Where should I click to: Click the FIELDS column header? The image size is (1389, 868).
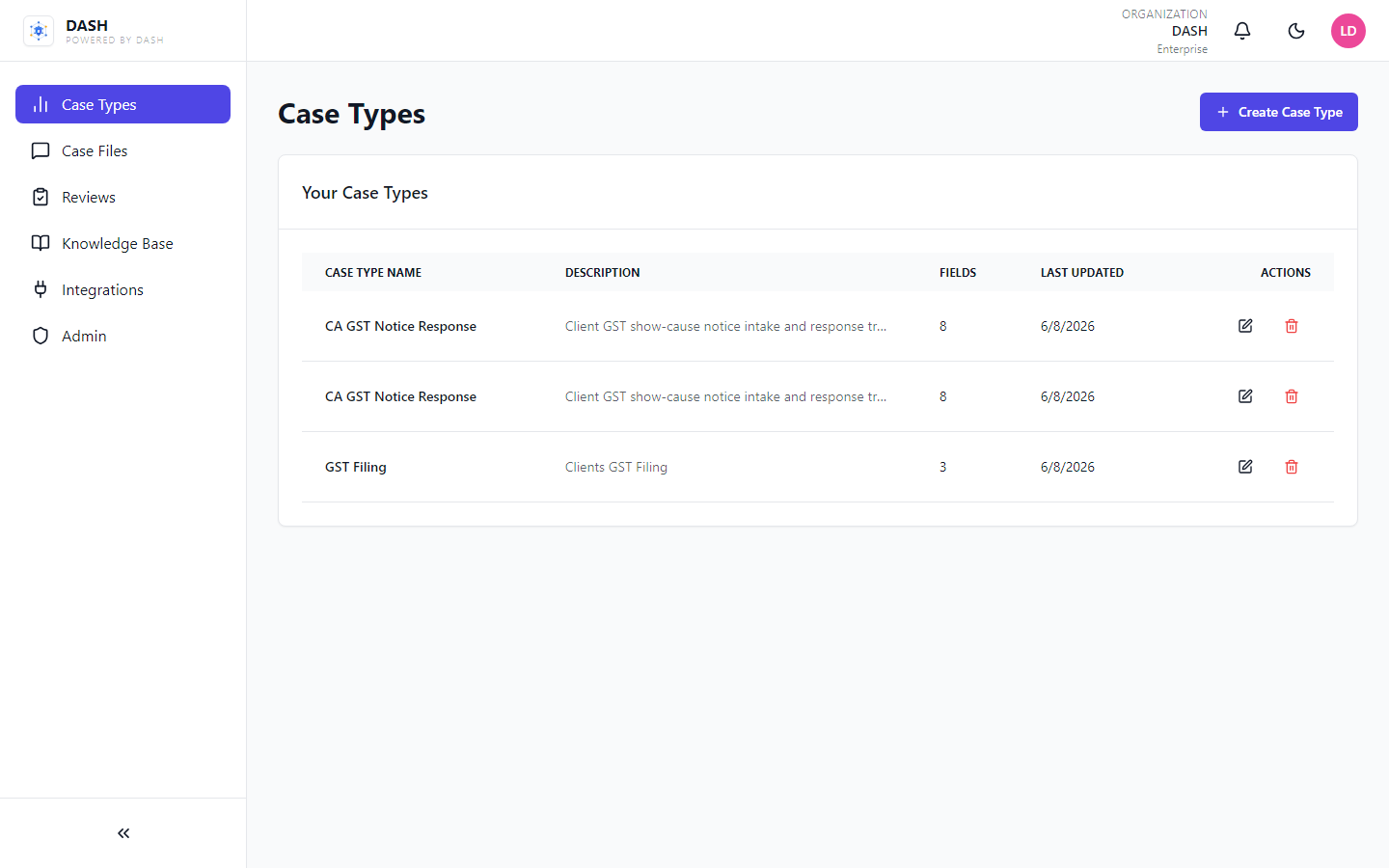coord(958,273)
